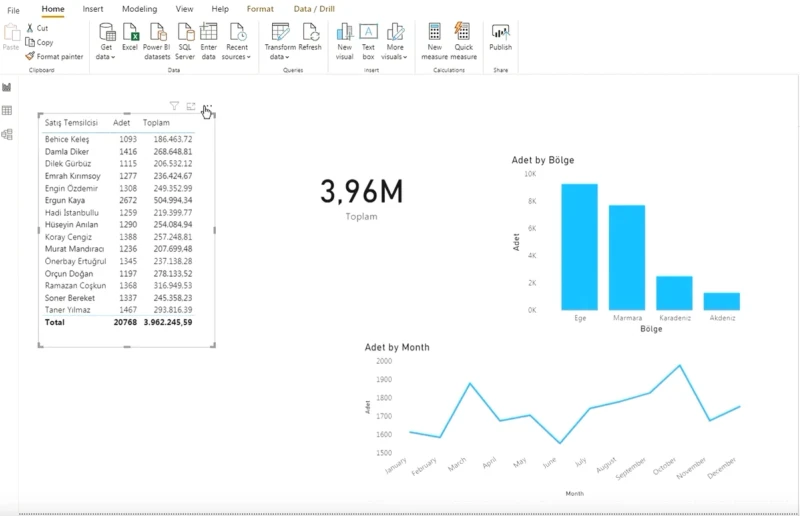Select the Adet by Month chart title
This screenshot has height=516, width=800.
click(x=397, y=347)
